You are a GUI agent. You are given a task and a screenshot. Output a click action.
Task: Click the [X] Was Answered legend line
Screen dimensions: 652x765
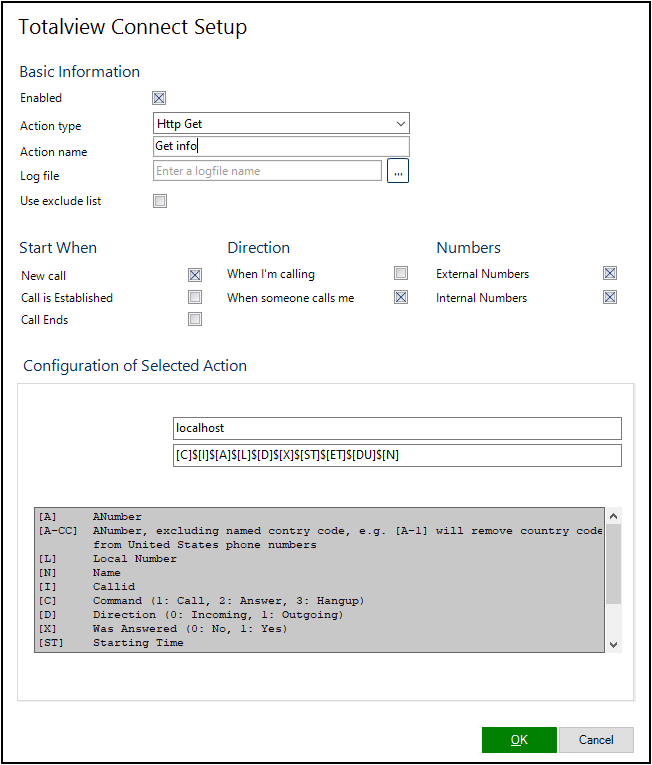pyautogui.click(x=163, y=629)
